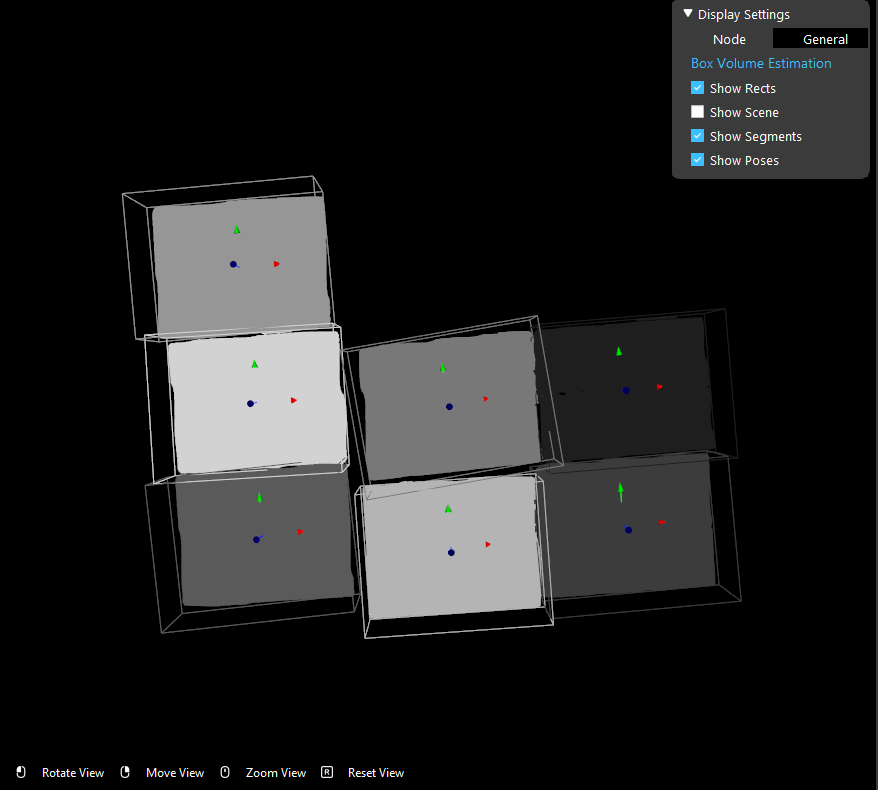Switch to the Node tab

click(x=728, y=39)
